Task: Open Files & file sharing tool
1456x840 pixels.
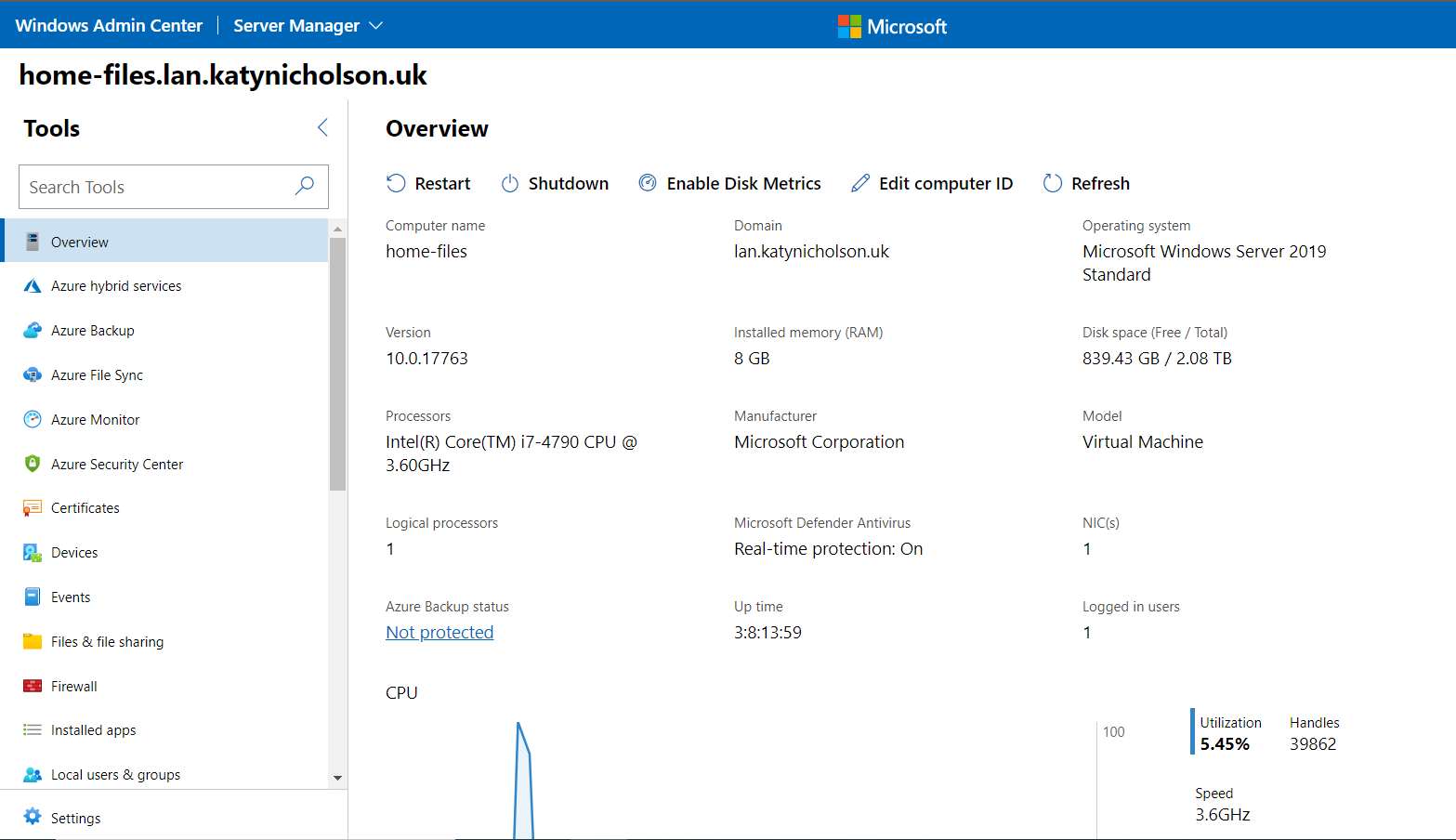Action: pos(107,642)
